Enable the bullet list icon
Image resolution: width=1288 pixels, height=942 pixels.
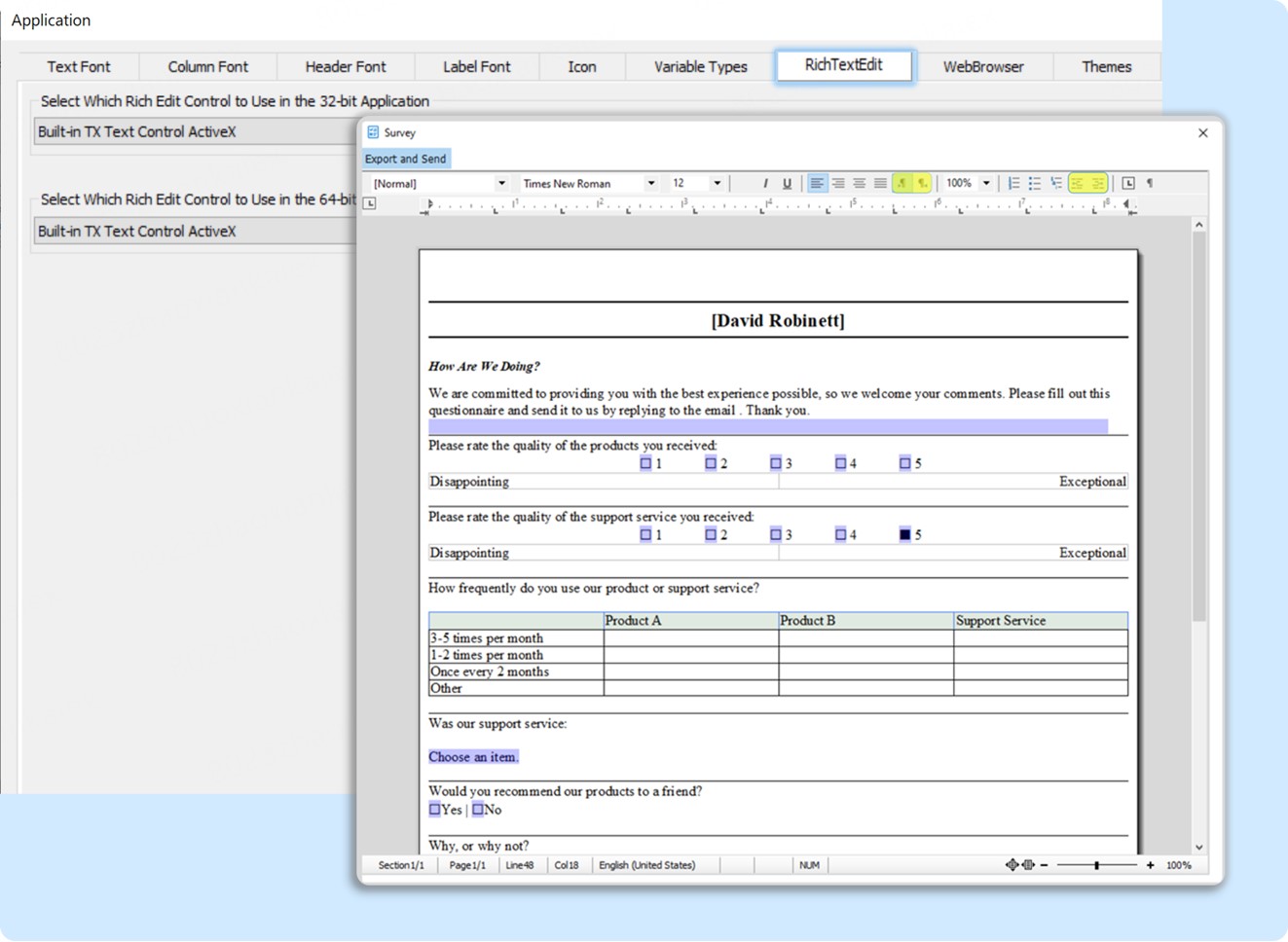1034,183
